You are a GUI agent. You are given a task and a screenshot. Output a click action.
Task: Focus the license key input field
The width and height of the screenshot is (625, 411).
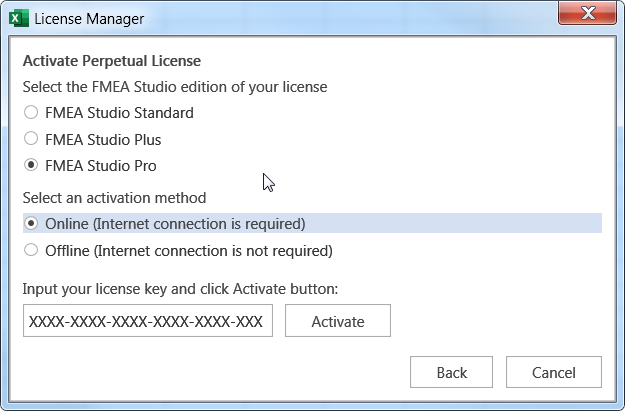coord(147,321)
